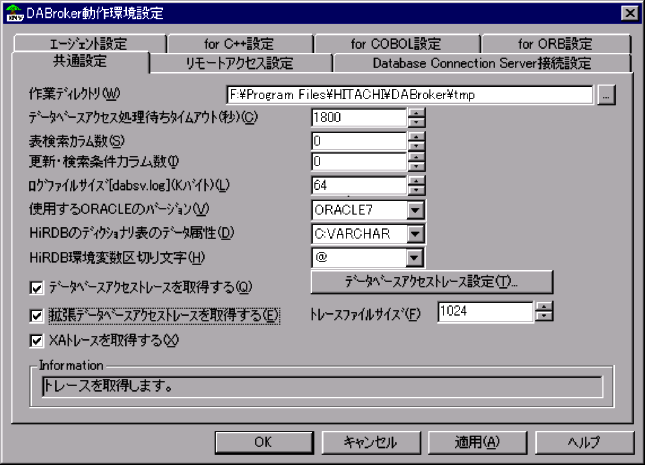Decrease the timeout value 1800 spinner
The width and height of the screenshot is (645, 465).
pyautogui.click(x=416, y=122)
